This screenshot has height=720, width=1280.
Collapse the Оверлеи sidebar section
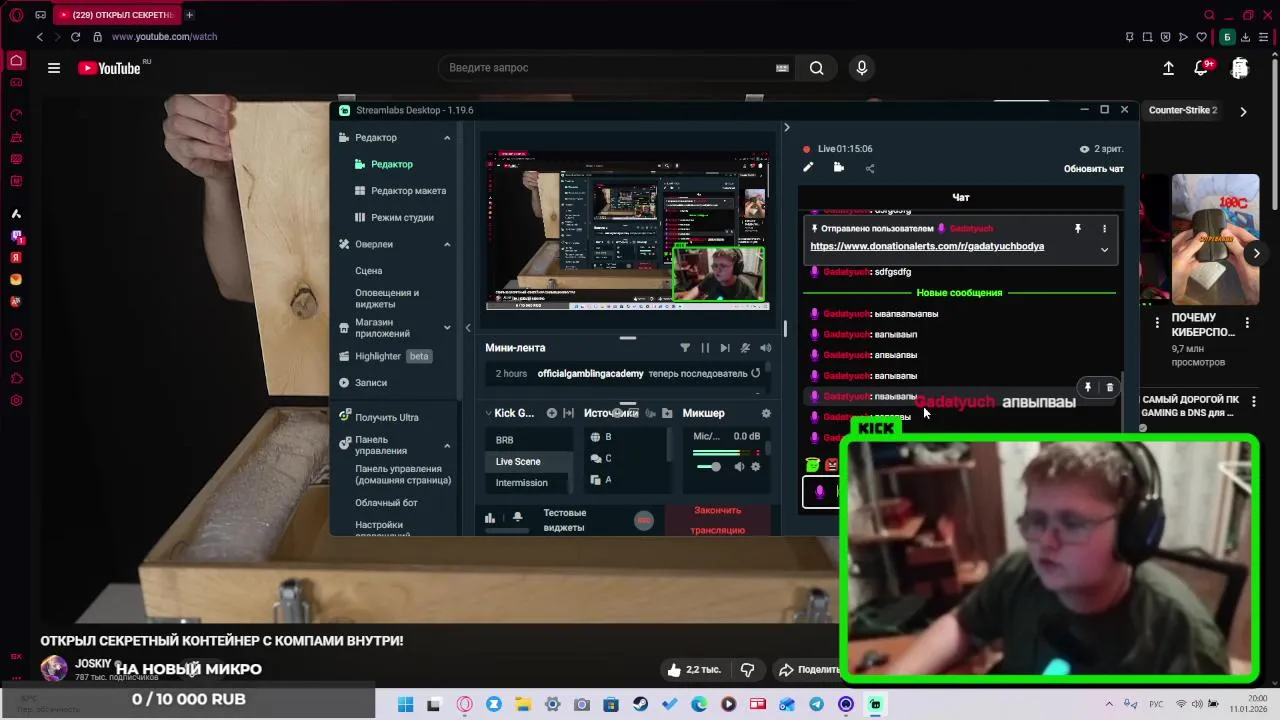coord(447,244)
